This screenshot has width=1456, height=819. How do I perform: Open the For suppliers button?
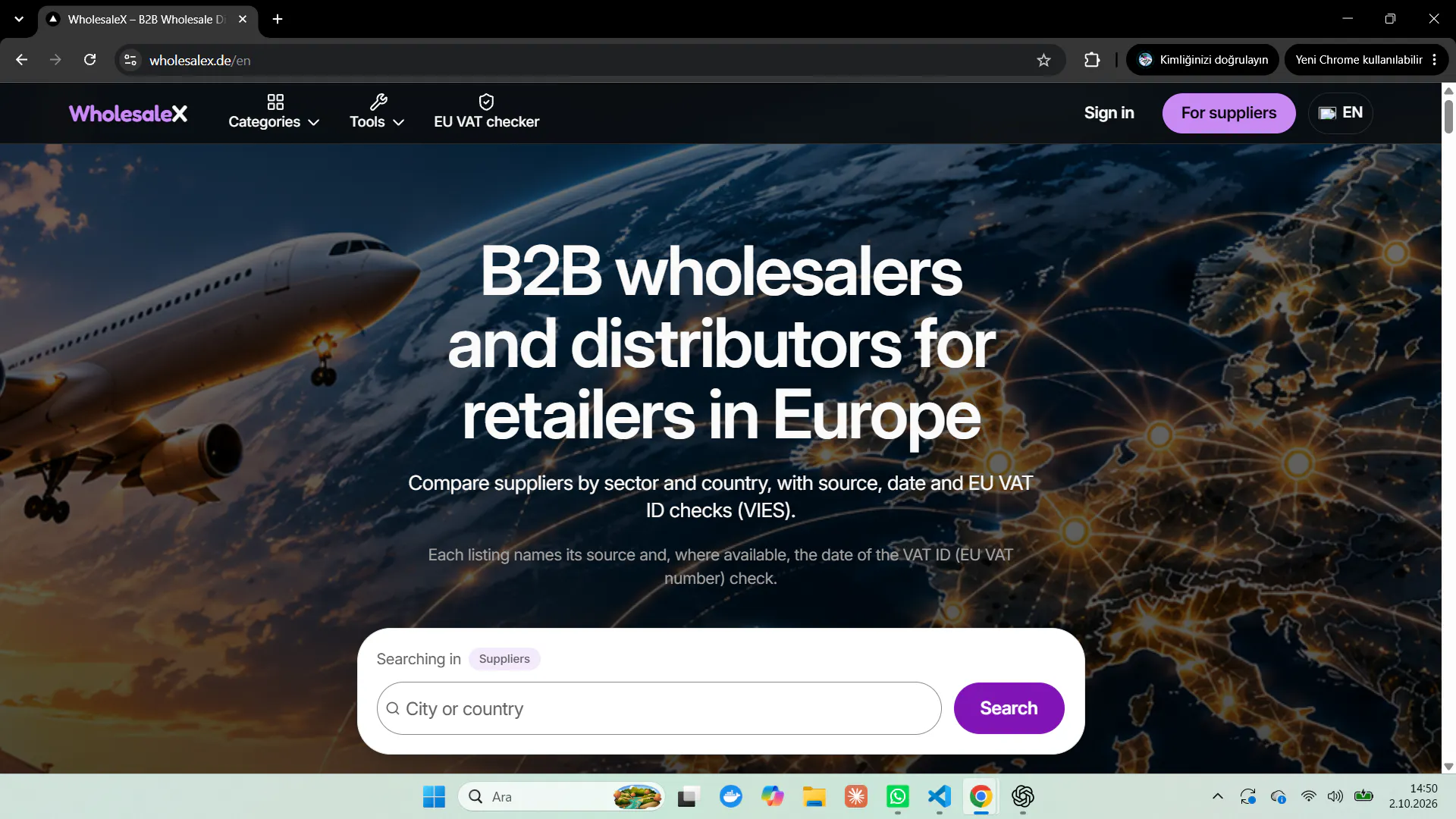[1228, 113]
